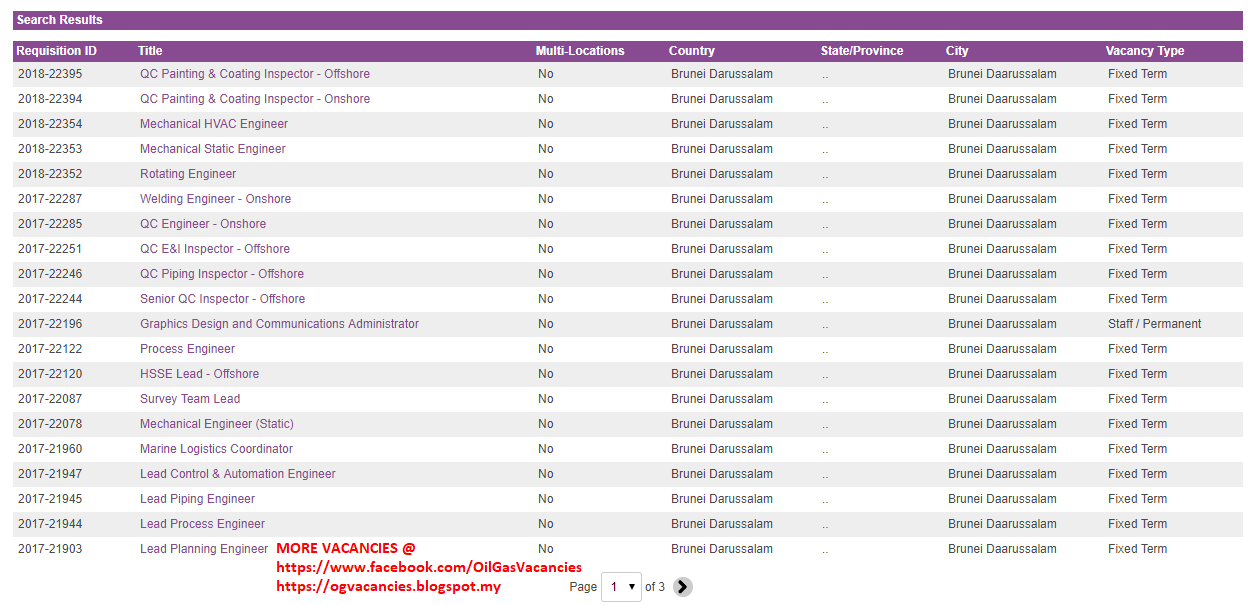Sort by Country column header

692,51
